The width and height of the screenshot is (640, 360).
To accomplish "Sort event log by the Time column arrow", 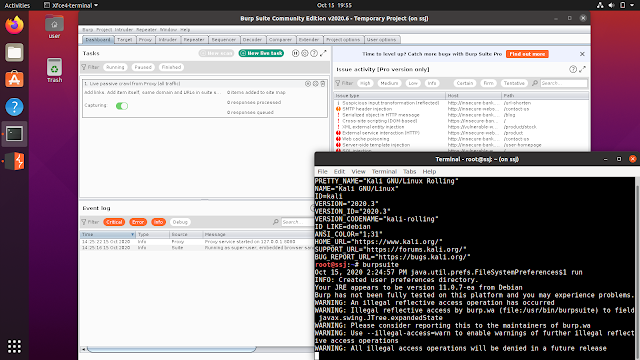I will coord(132,235).
